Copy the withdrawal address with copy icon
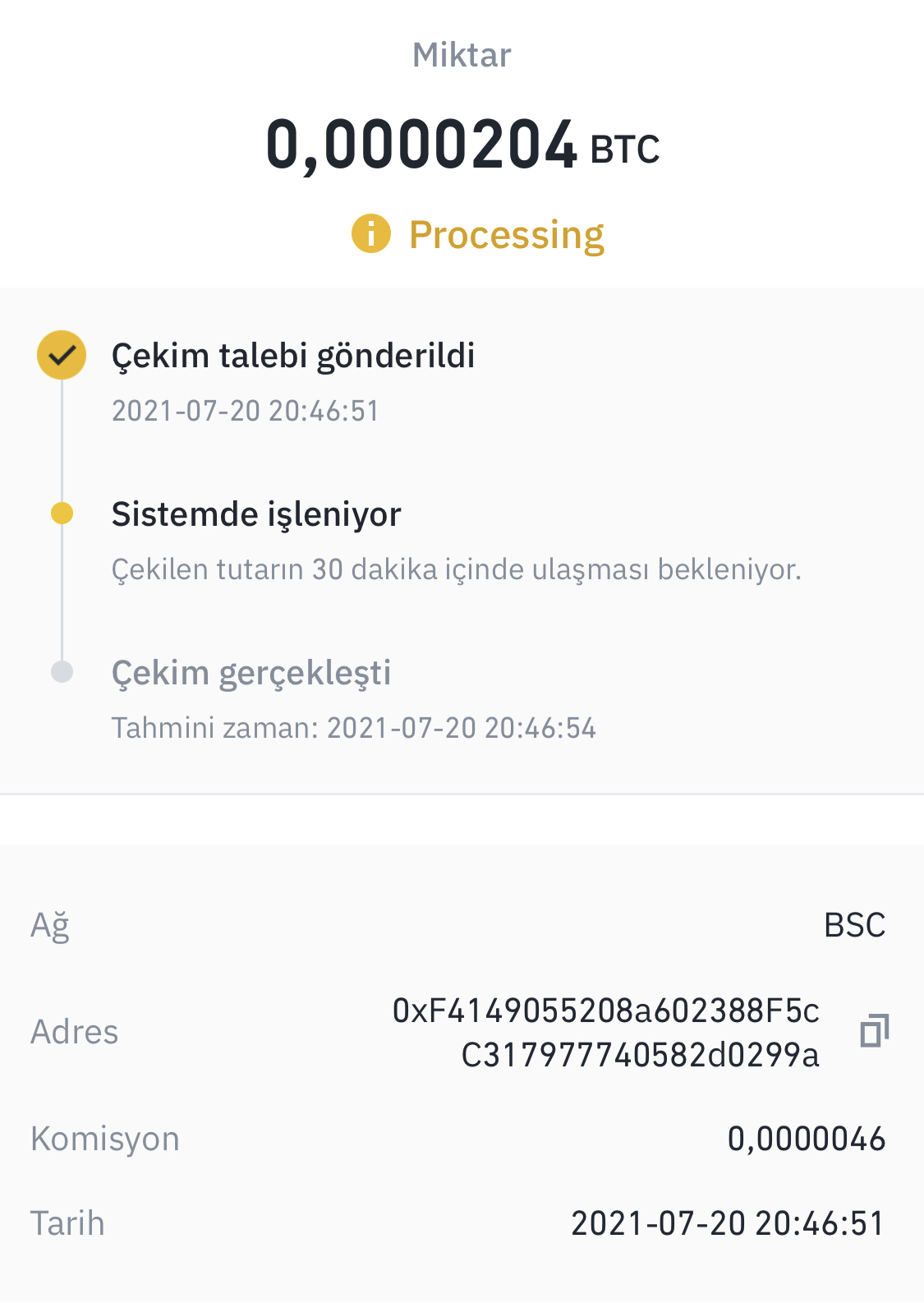Viewport: 924px width, 1303px height. (874, 1031)
